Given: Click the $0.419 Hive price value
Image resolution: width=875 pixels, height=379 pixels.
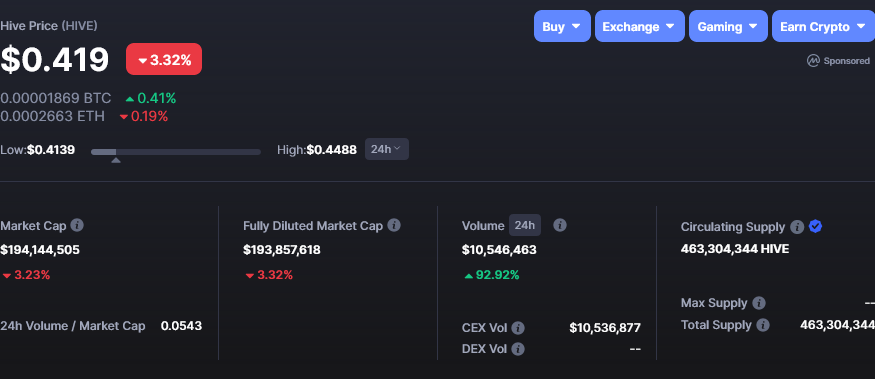Looking at the screenshot, I should [55, 59].
